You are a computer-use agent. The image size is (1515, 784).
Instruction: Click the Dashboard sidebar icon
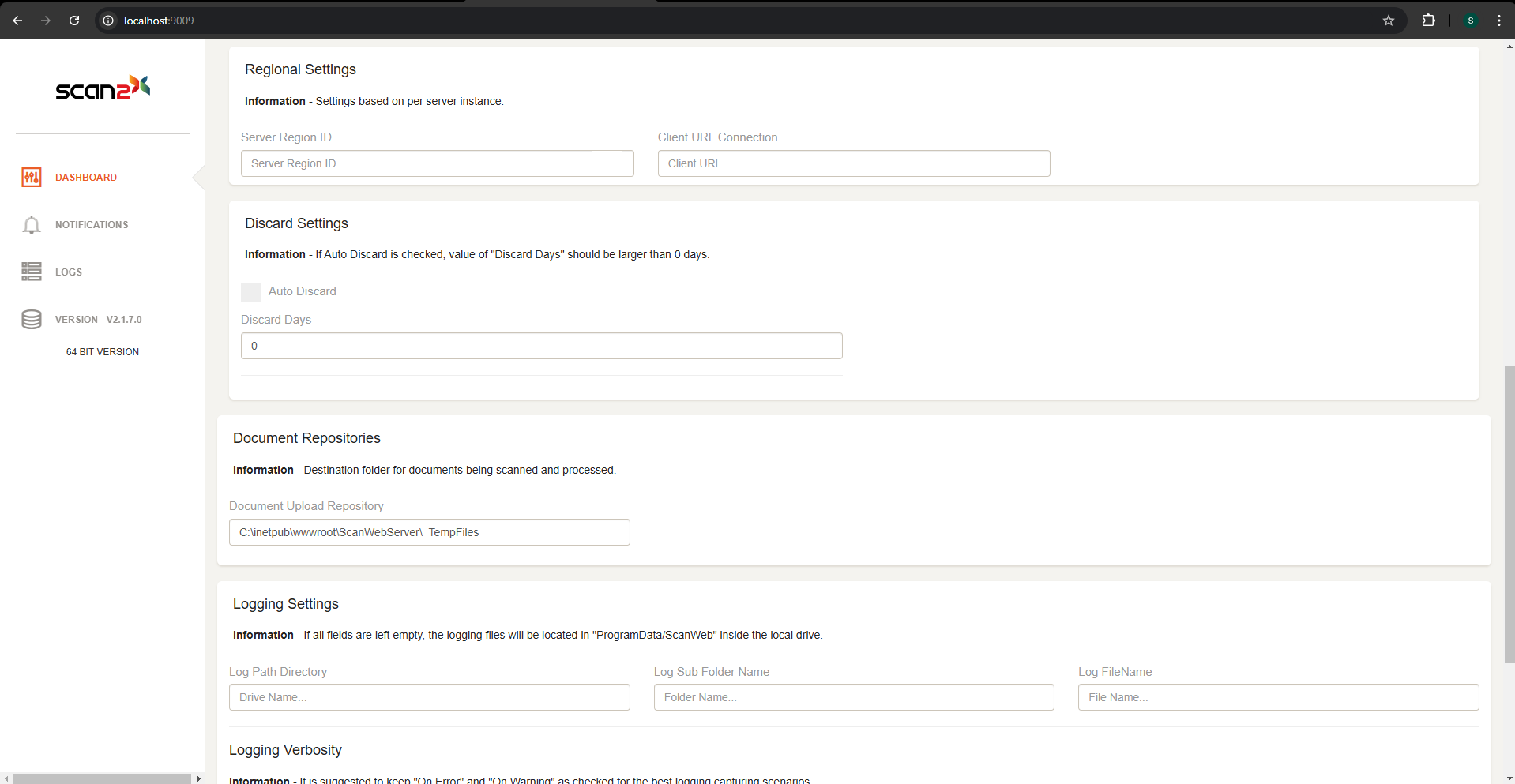pos(32,178)
